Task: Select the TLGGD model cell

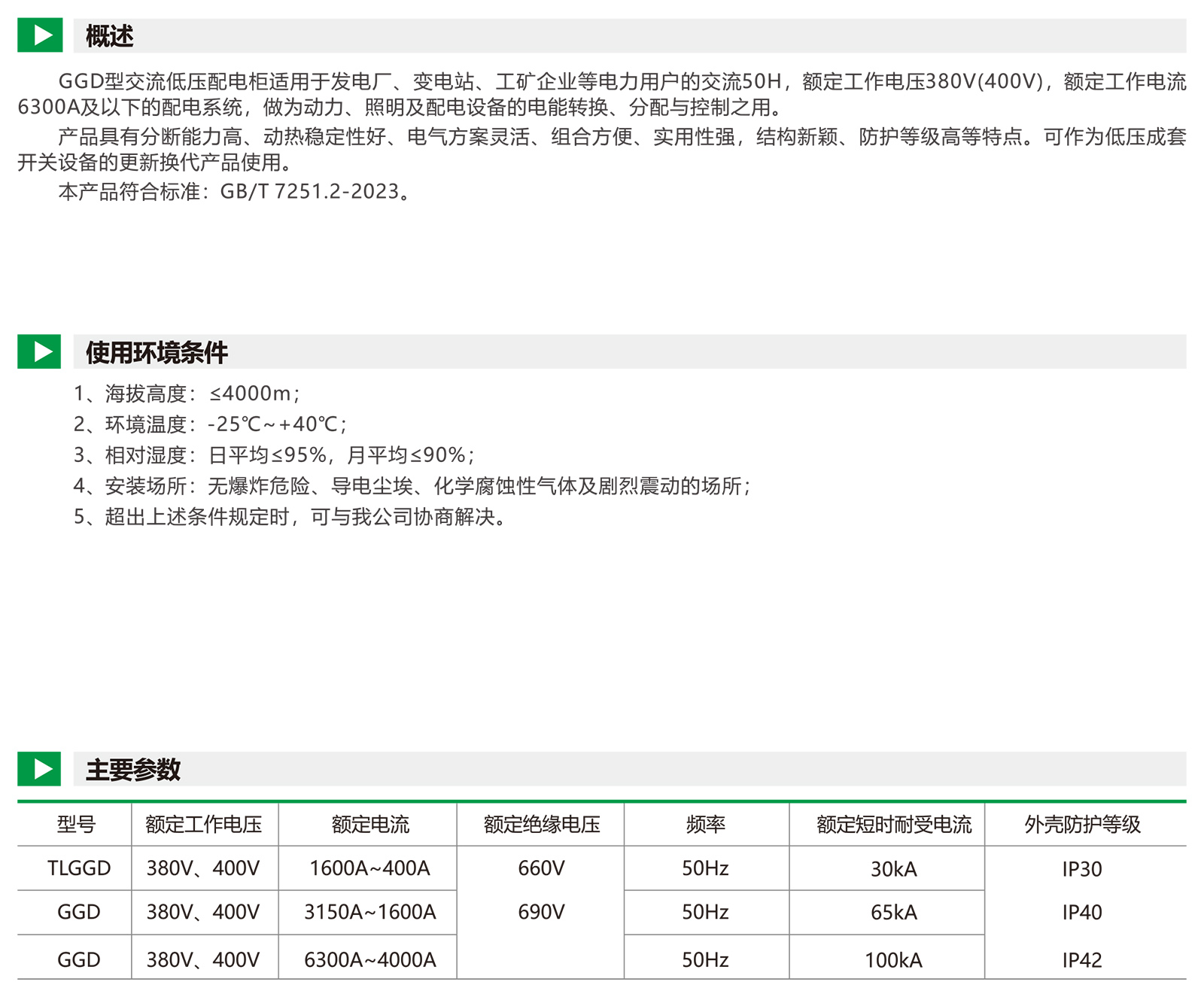Action: click(x=78, y=868)
